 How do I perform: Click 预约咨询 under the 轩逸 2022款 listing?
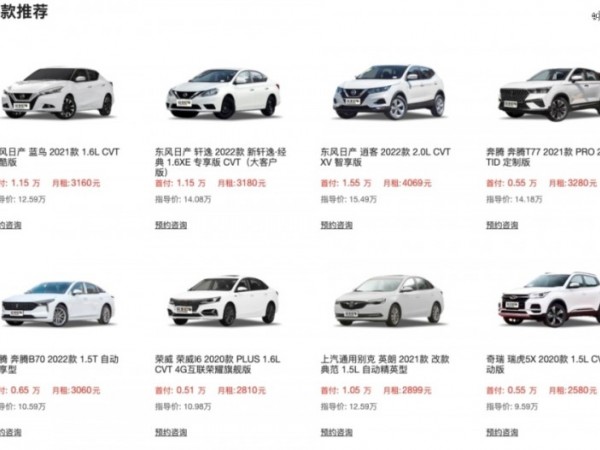tap(171, 225)
